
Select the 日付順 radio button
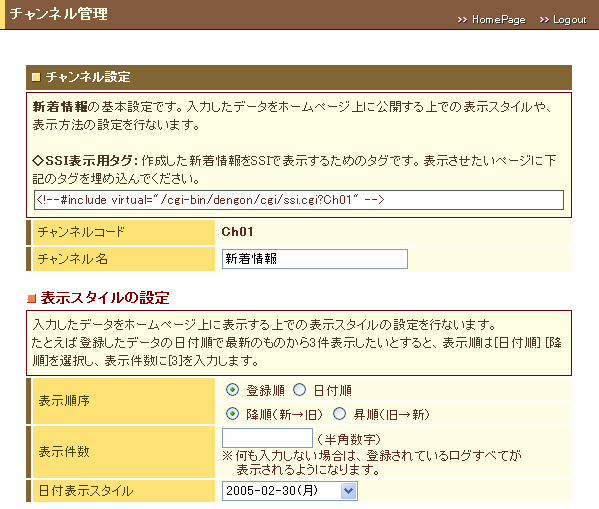point(300,390)
